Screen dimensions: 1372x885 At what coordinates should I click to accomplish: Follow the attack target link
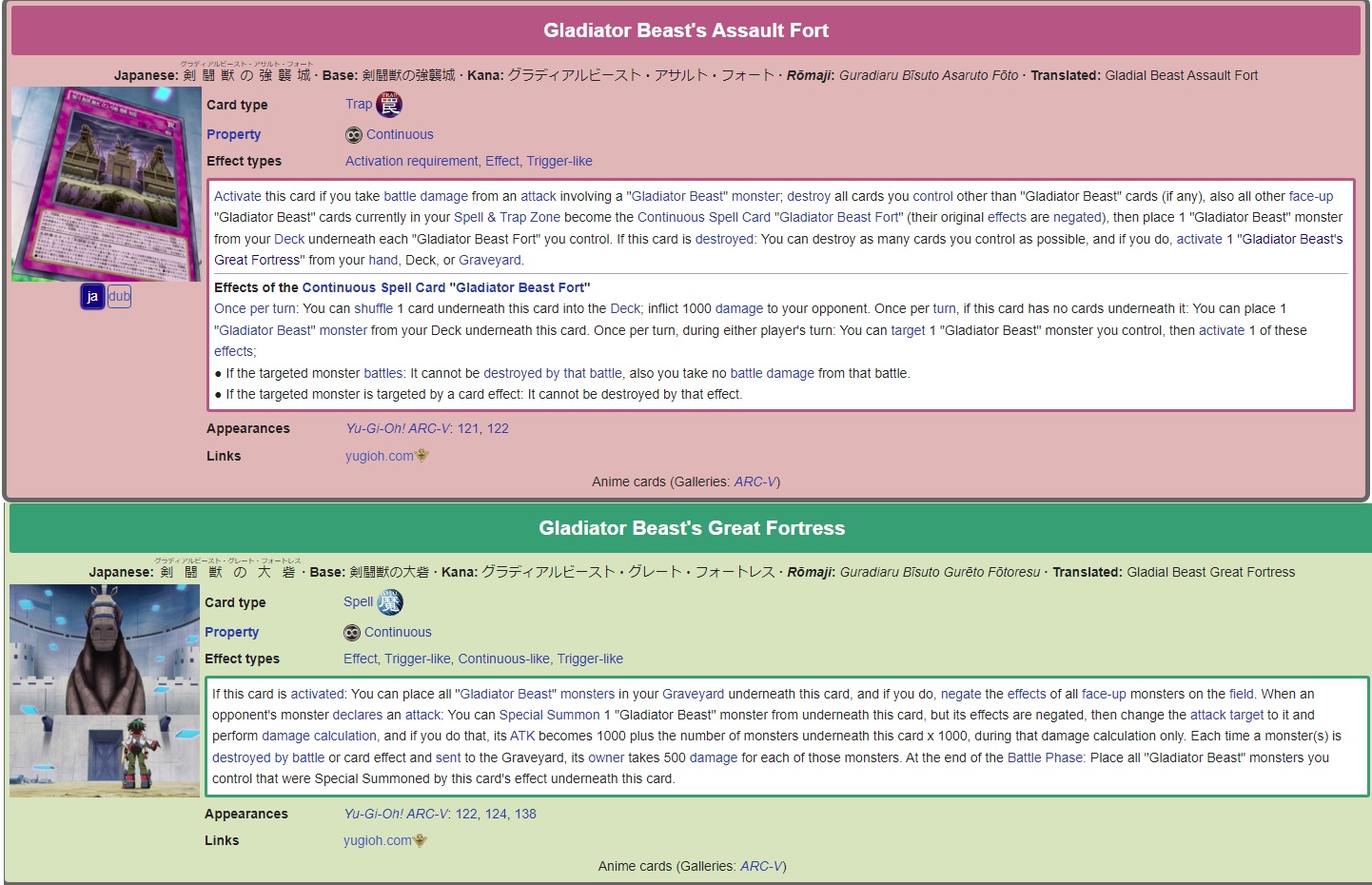[1227, 716]
